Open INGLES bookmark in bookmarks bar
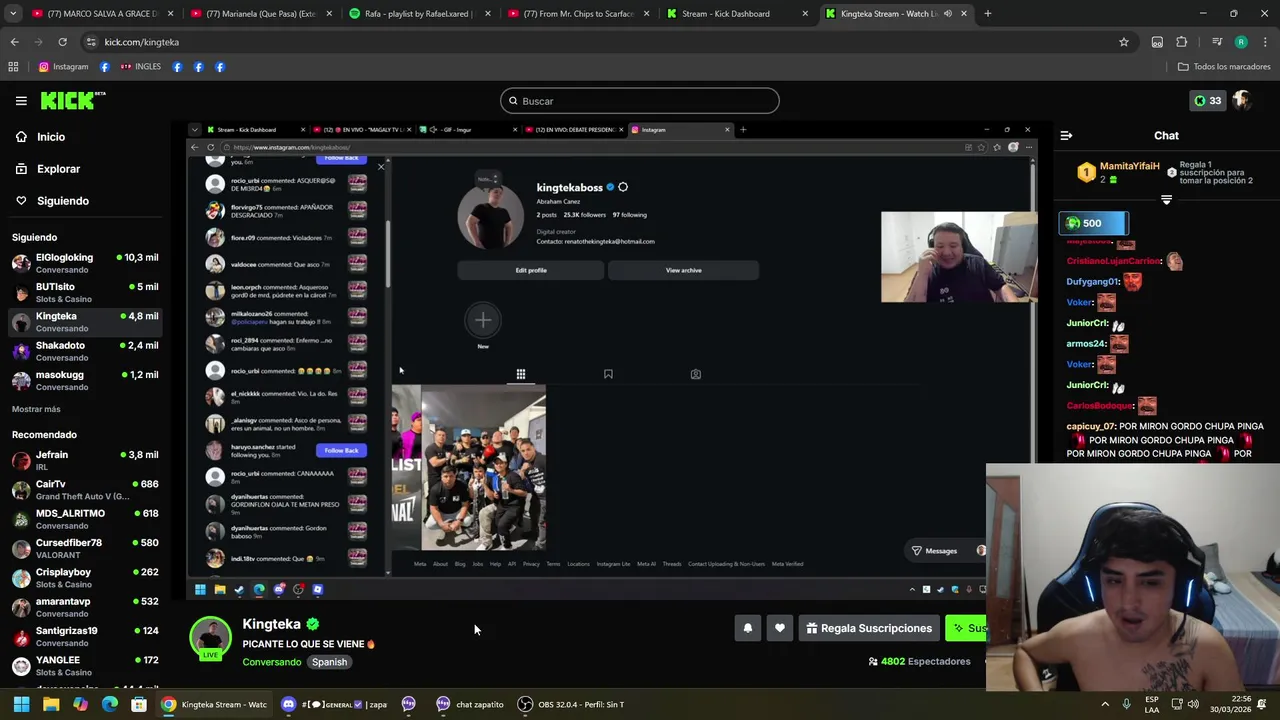This screenshot has height=720, width=1280. click(x=140, y=67)
